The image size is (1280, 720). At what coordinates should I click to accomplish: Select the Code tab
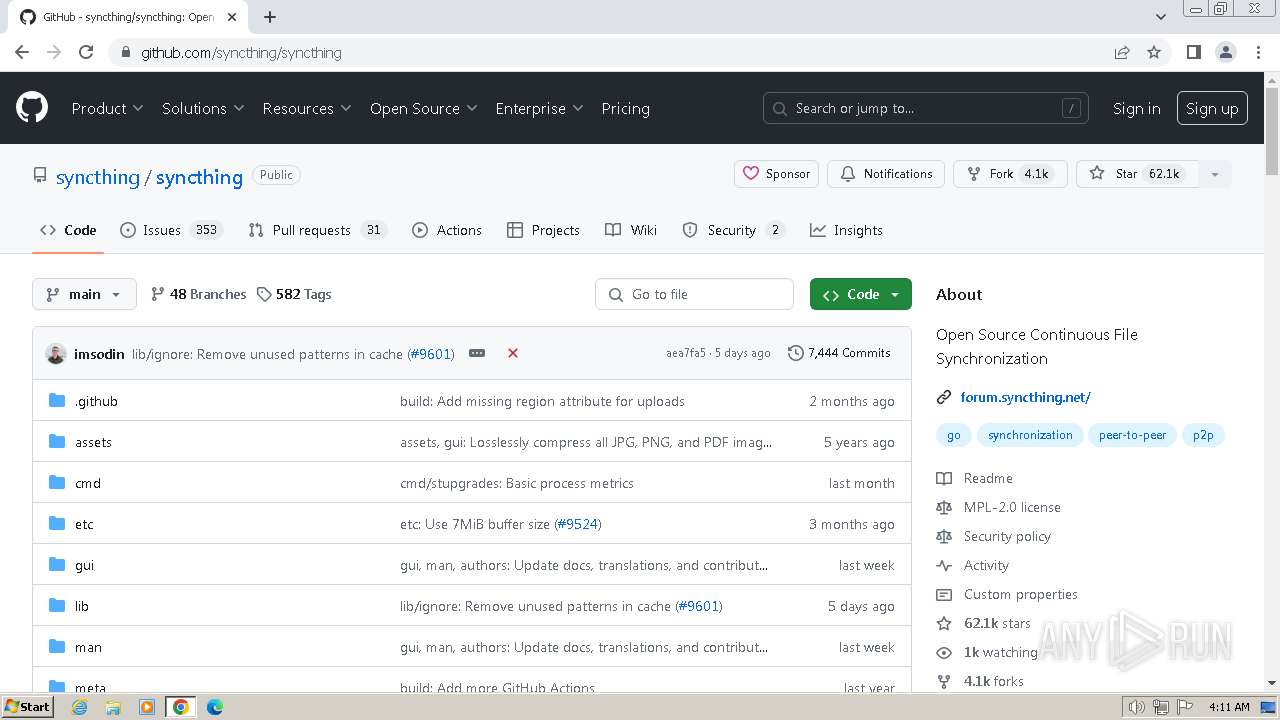pyautogui.click(x=68, y=230)
